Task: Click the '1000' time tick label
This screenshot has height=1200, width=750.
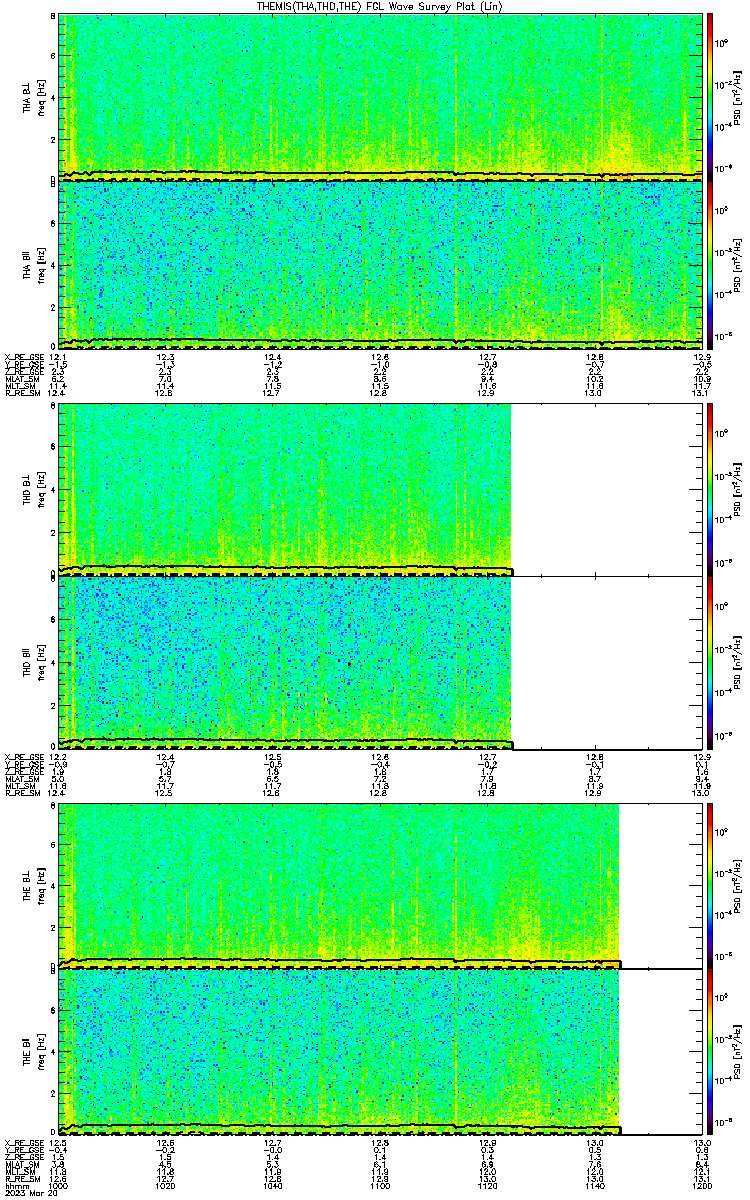Action: (59, 1185)
